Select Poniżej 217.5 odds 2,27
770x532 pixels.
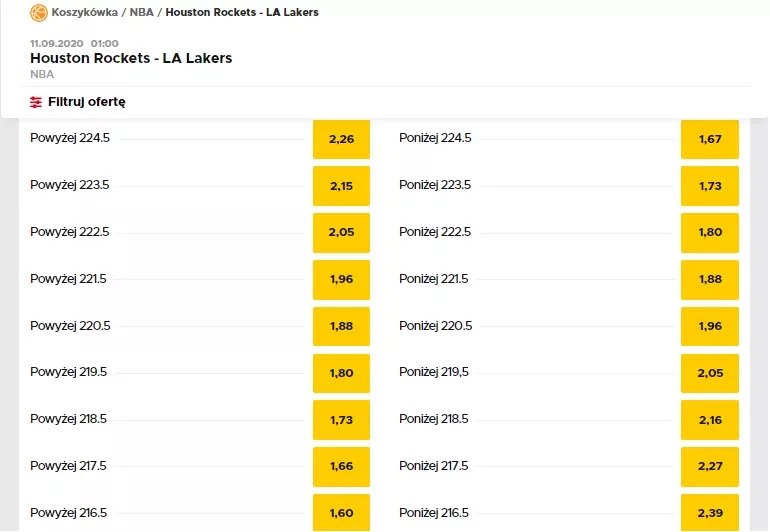click(x=710, y=467)
